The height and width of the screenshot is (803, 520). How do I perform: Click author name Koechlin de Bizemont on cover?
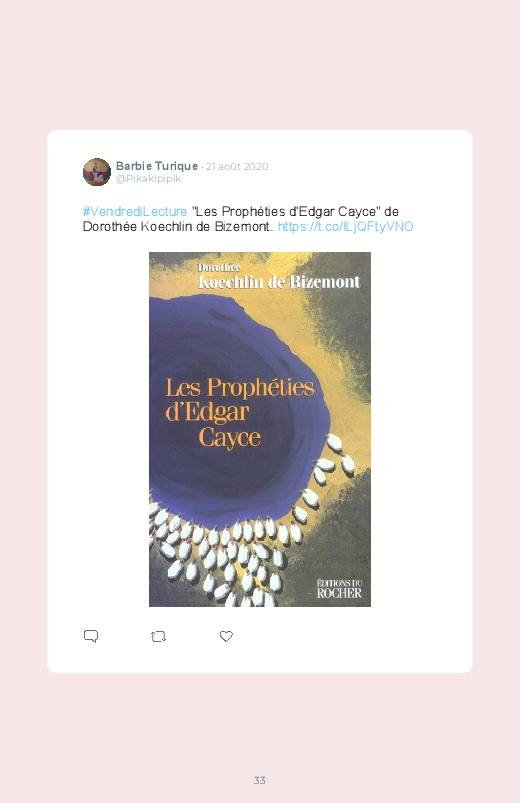coord(279,282)
